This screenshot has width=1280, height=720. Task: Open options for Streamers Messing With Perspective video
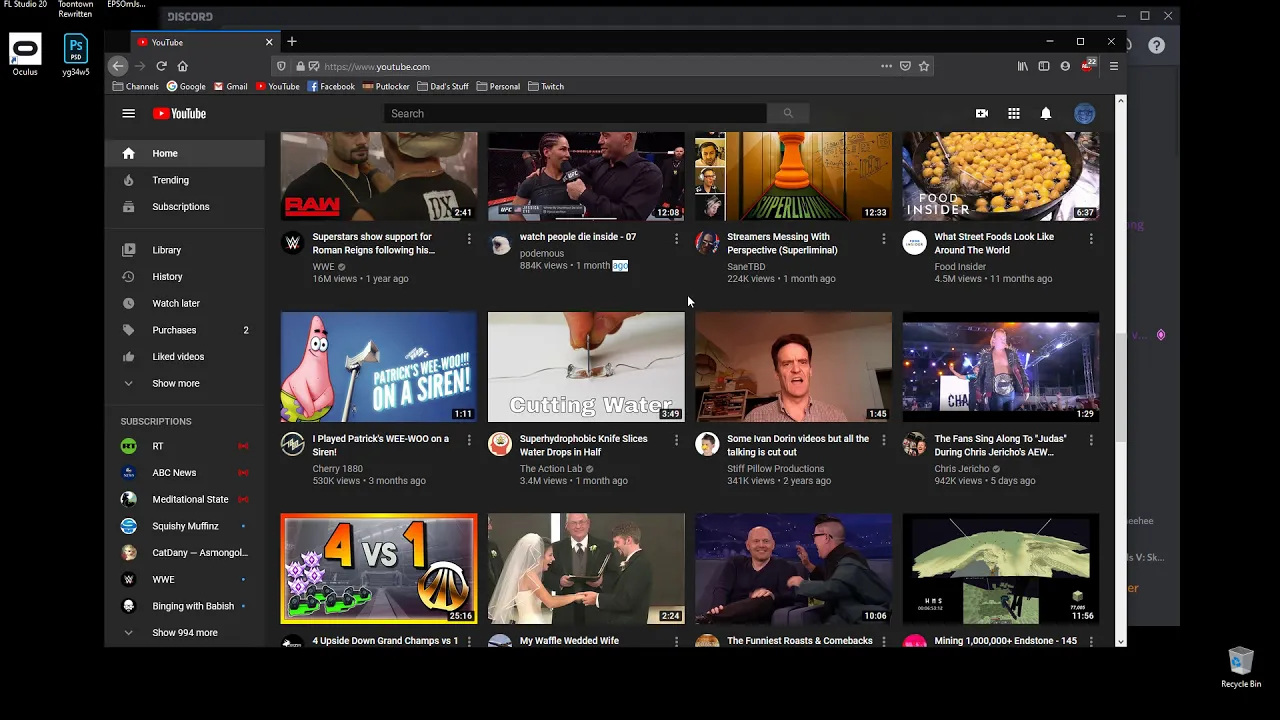click(x=884, y=239)
